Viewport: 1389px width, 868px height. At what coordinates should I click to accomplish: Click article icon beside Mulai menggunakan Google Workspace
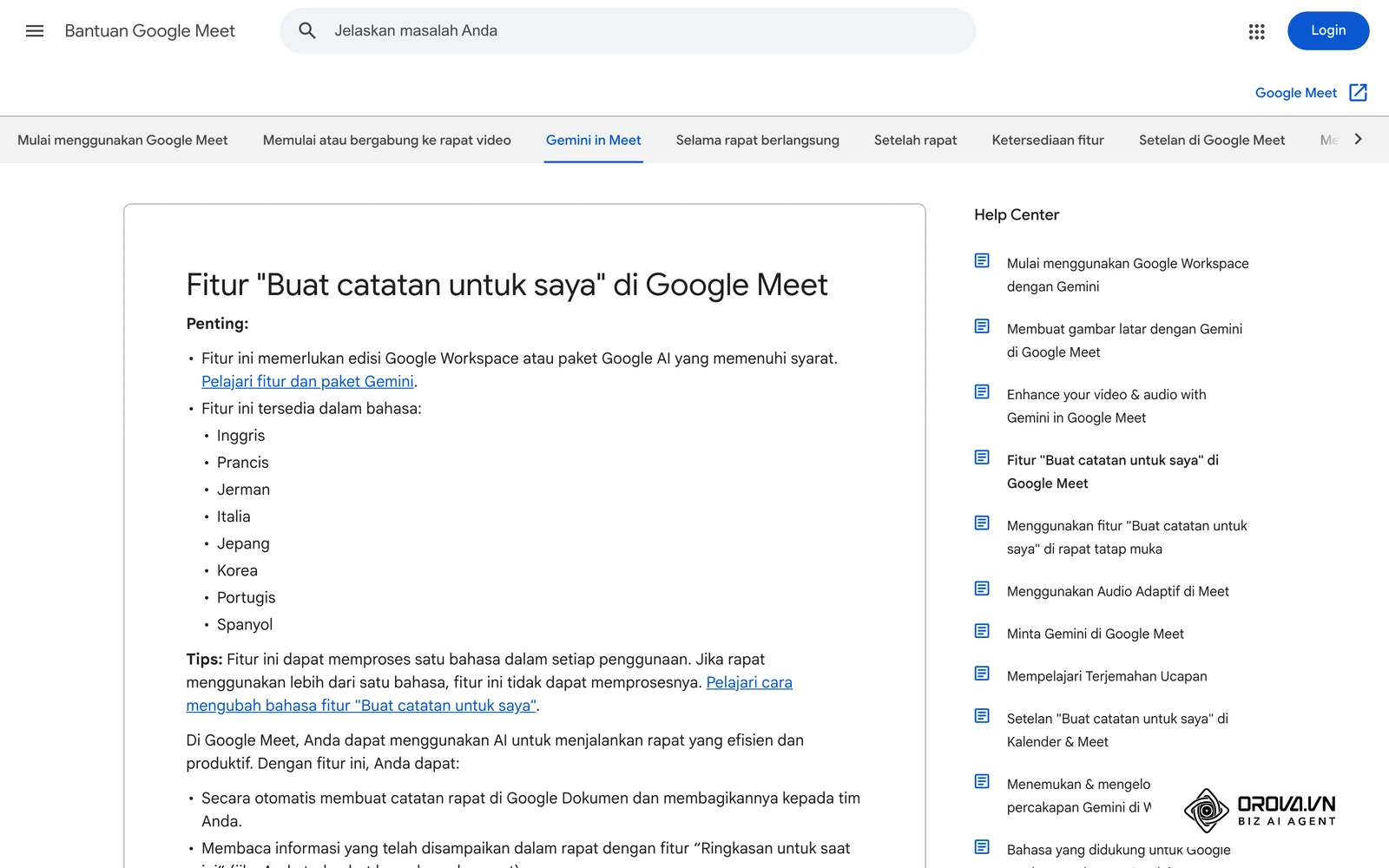point(982,260)
